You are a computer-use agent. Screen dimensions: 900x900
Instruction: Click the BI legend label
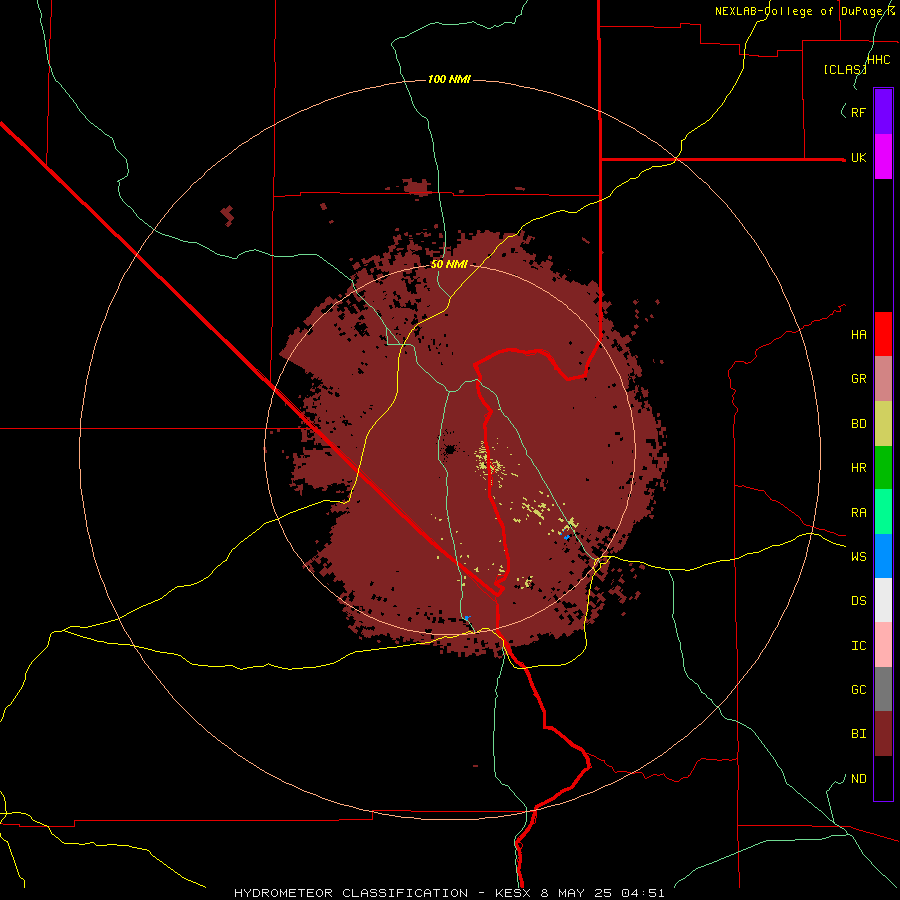(858, 734)
